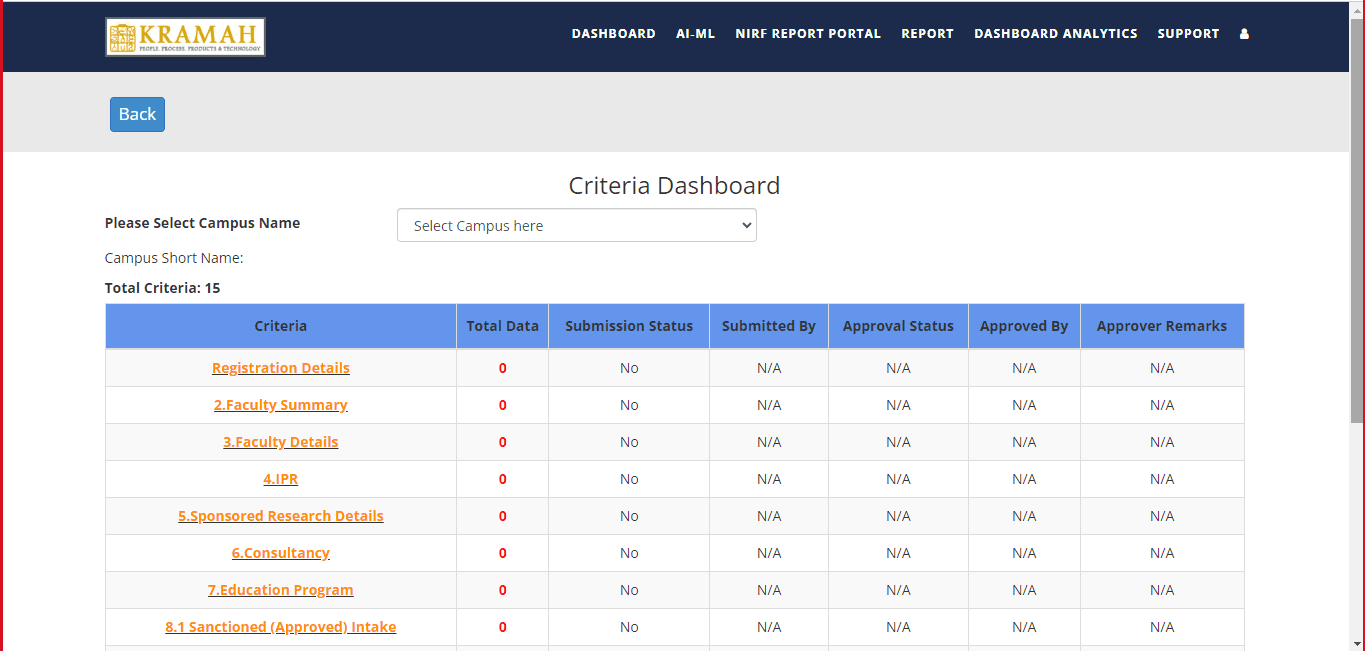Viewport: 1365px width, 651px height.
Task: Open NIRF Report Portal menu
Action: (x=807, y=34)
